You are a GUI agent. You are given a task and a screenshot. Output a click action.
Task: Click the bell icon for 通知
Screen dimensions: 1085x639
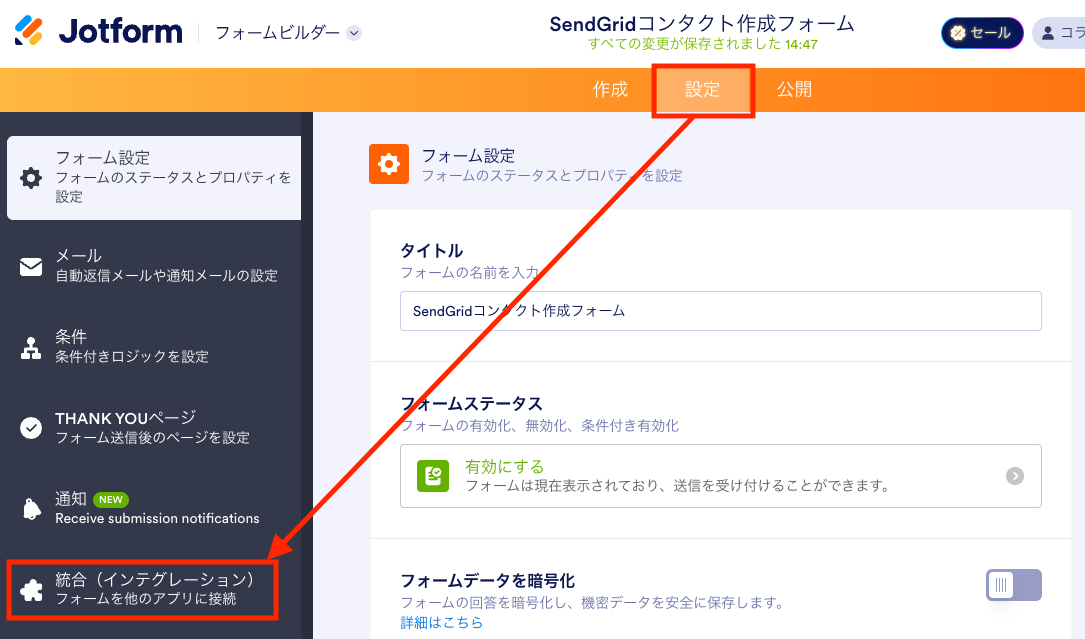point(31,509)
